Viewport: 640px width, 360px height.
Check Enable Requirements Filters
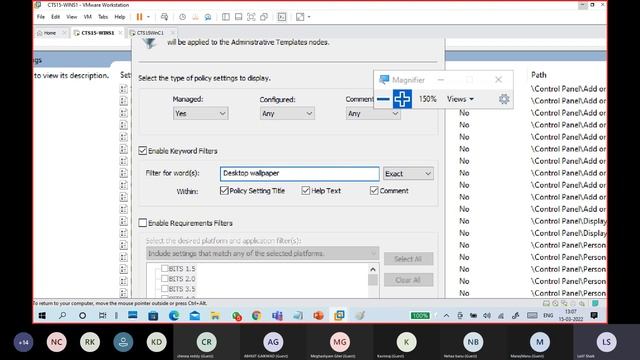coord(142,223)
